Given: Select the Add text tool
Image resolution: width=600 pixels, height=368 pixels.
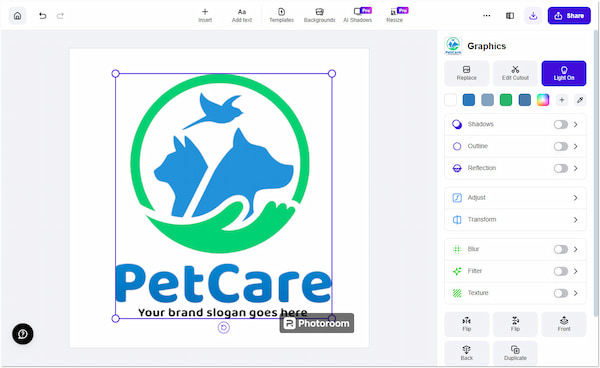Looking at the screenshot, I should click(242, 15).
